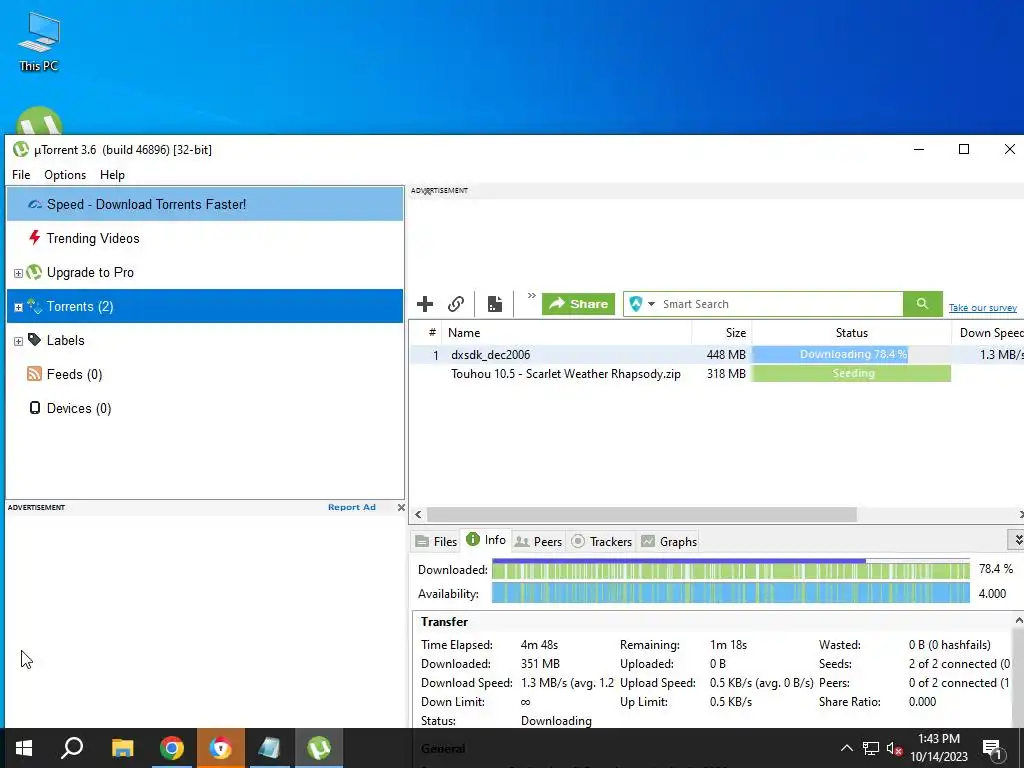Collapse the detail pane with double-chevron button
The width and height of the screenshot is (1024, 768).
[x=1017, y=540]
